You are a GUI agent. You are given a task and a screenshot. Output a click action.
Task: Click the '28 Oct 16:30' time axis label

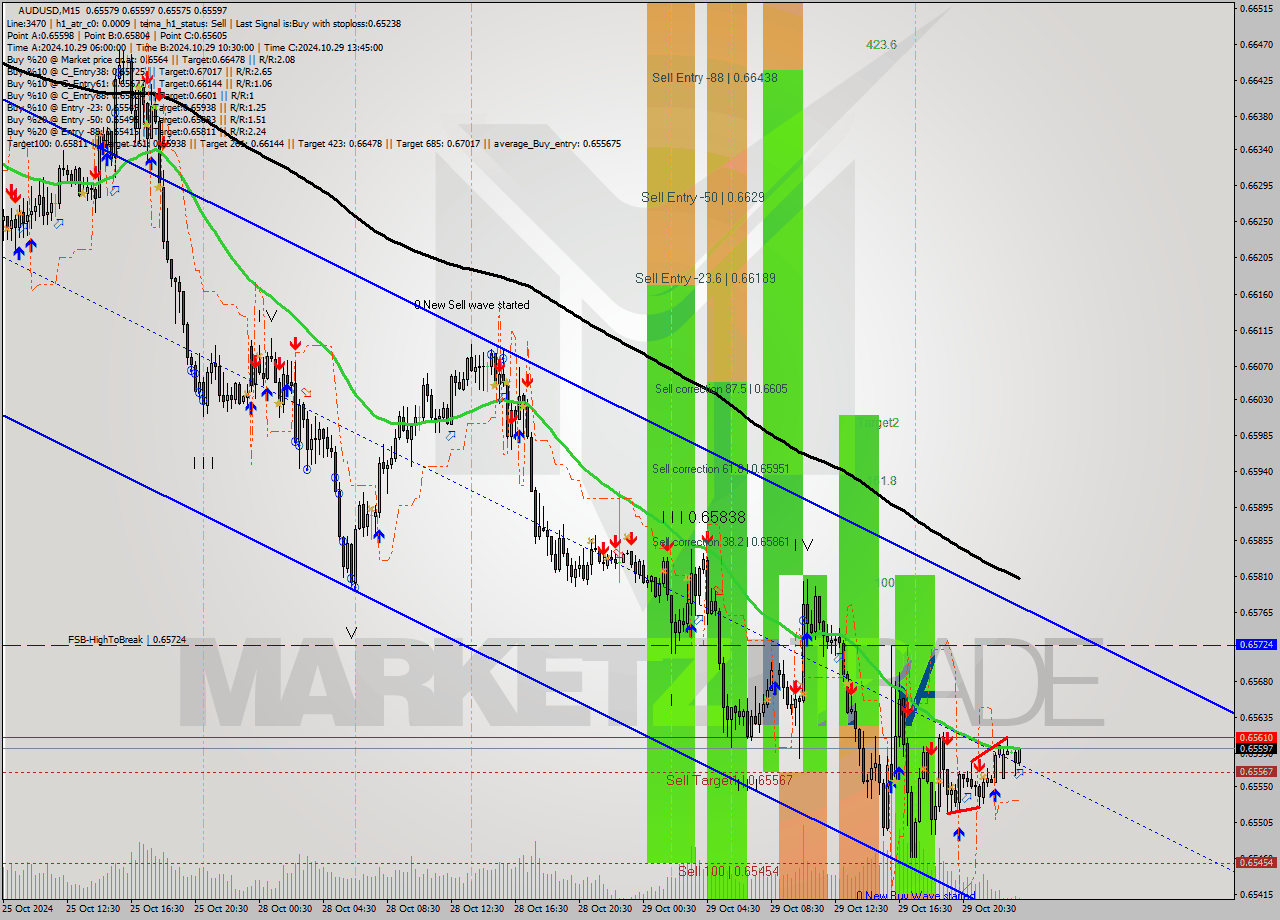[x=541, y=910]
